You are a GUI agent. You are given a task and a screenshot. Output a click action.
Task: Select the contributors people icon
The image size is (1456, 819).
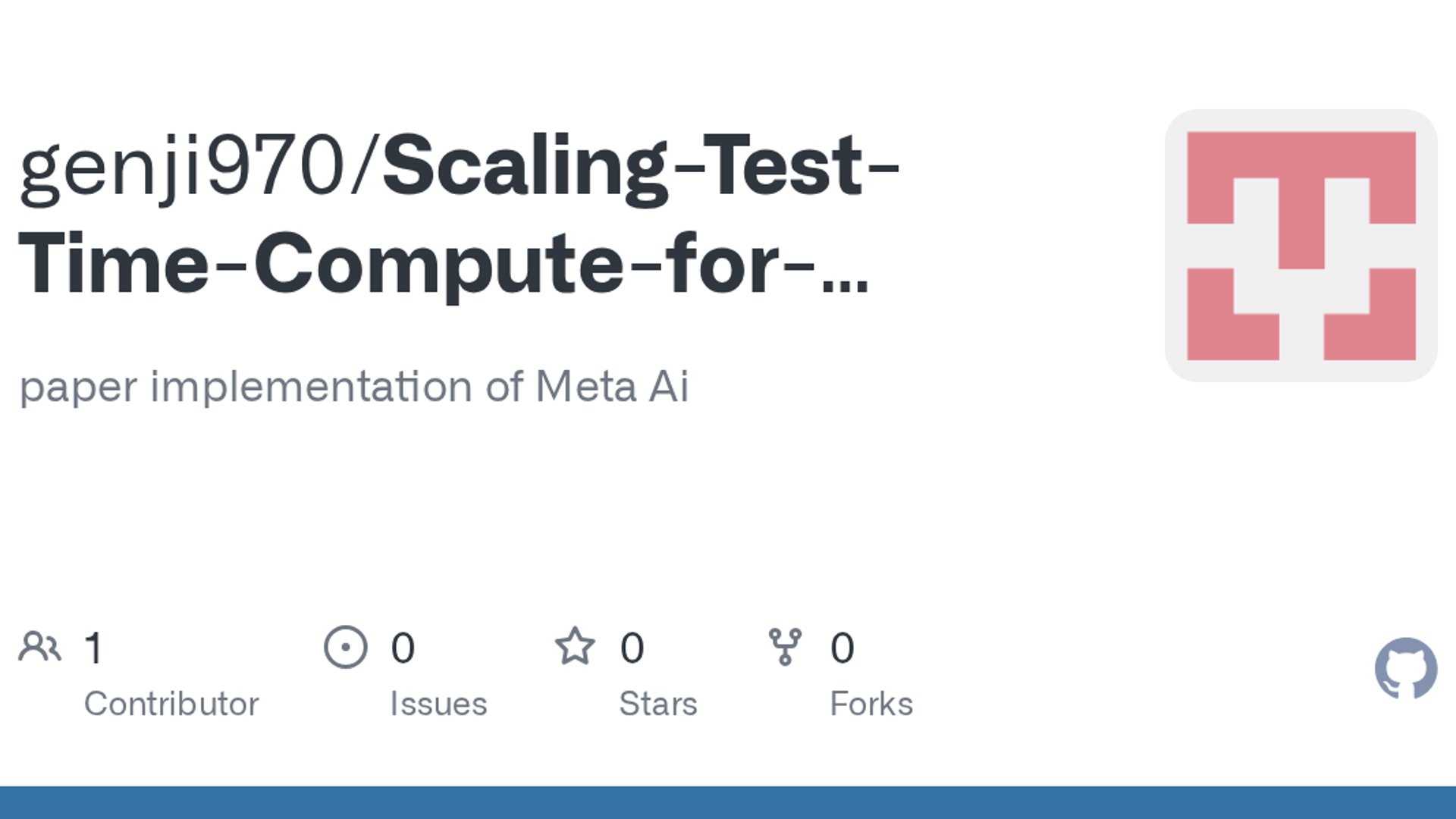pyautogui.click(x=39, y=647)
